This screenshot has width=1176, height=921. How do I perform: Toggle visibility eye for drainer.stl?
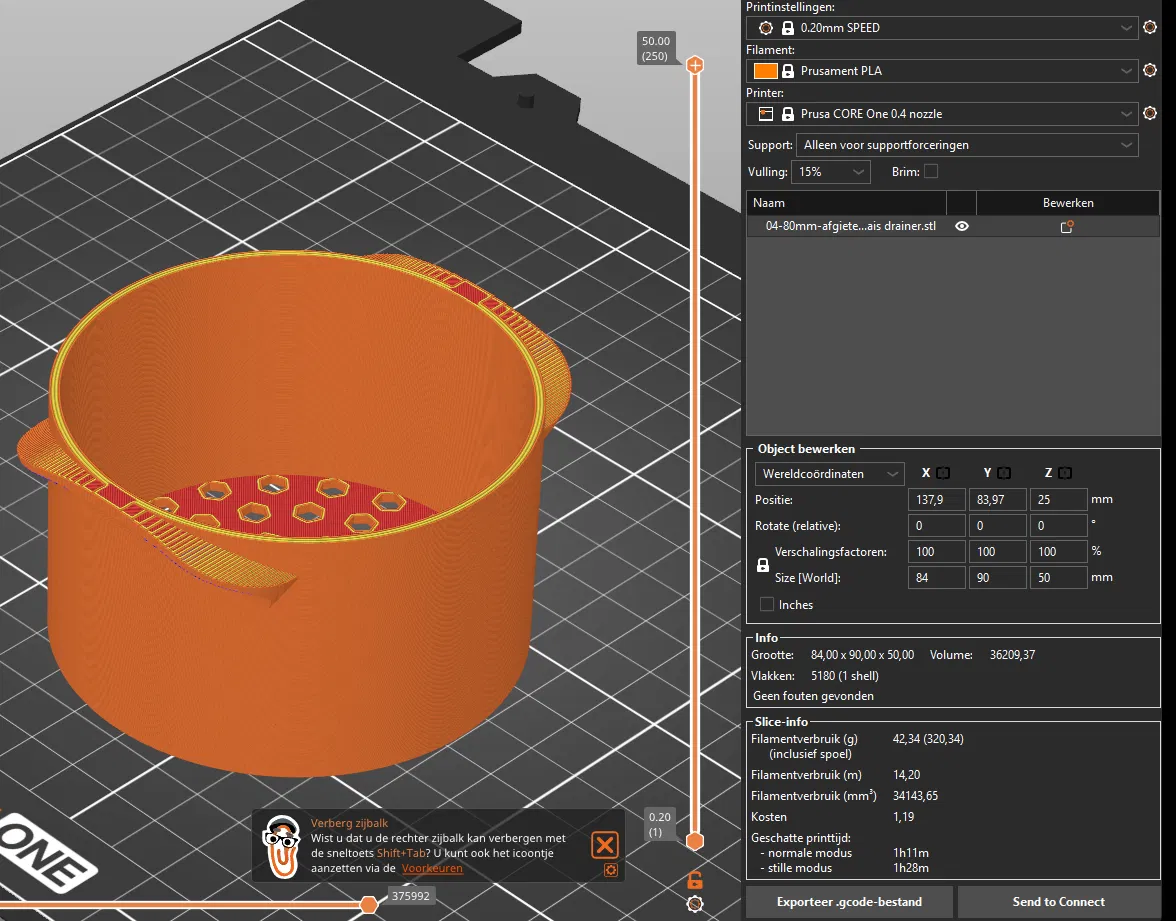[x=962, y=227]
